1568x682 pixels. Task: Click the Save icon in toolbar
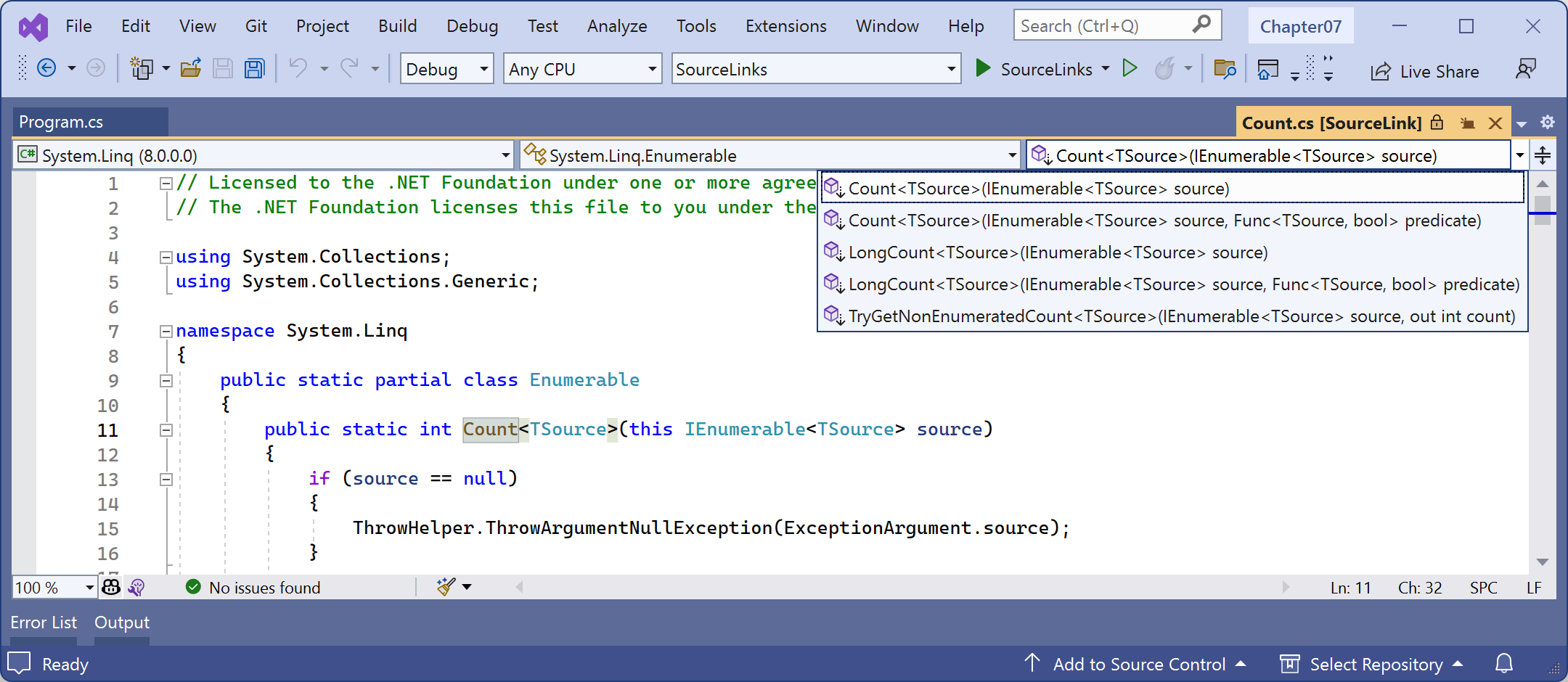pyautogui.click(x=223, y=69)
